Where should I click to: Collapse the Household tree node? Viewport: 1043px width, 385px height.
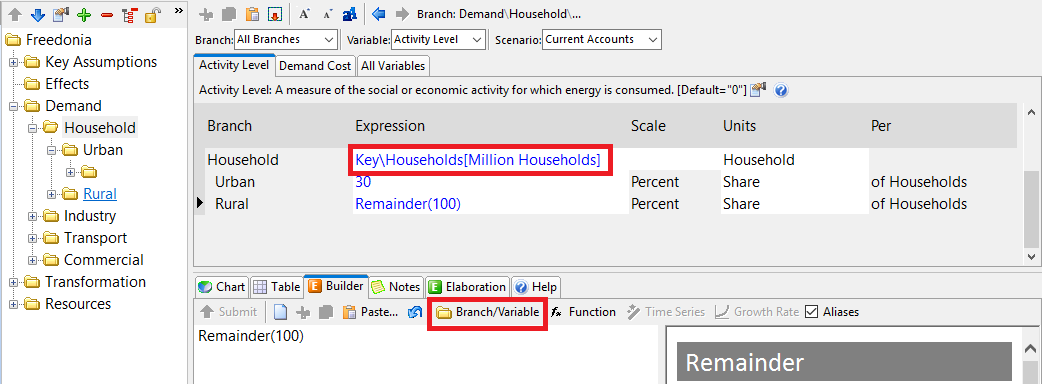point(32,128)
